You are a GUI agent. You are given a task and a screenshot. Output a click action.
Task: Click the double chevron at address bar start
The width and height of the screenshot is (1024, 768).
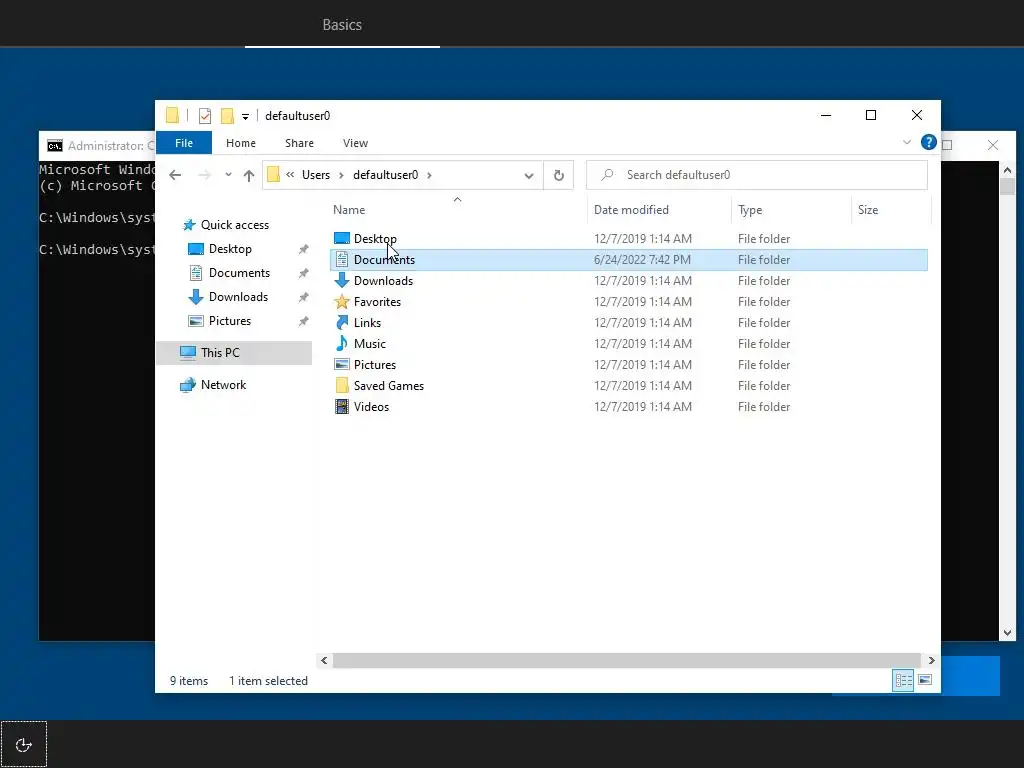pyautogui.click(x=290, y=174)
